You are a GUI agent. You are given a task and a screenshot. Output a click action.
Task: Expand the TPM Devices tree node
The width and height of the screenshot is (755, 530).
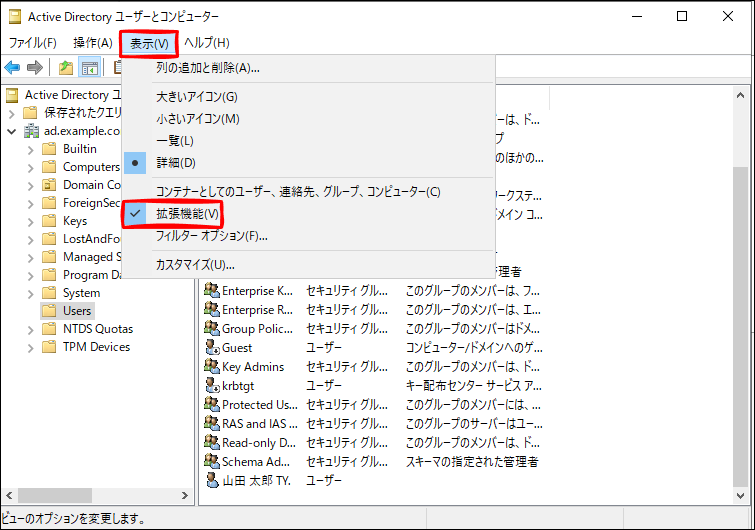click(x=30, y=347)
